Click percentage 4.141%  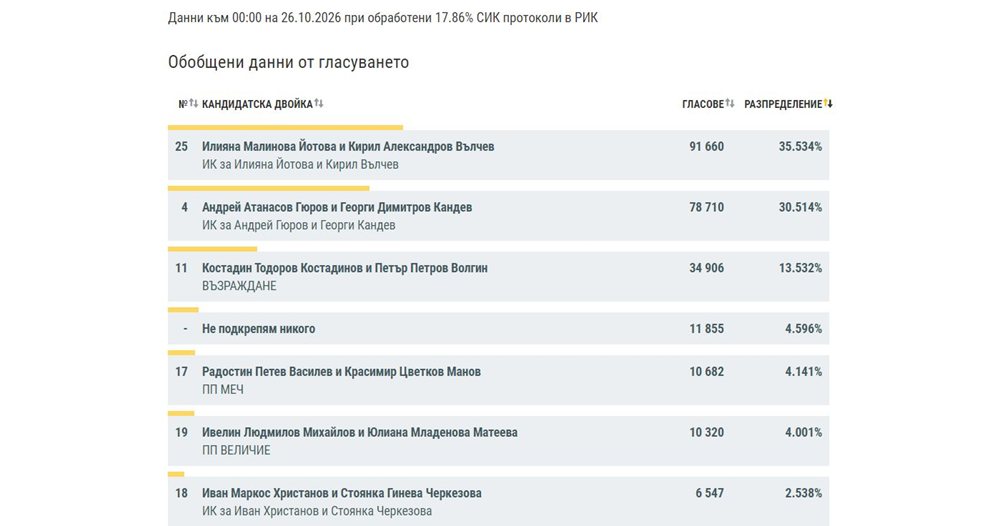(804, 372)
